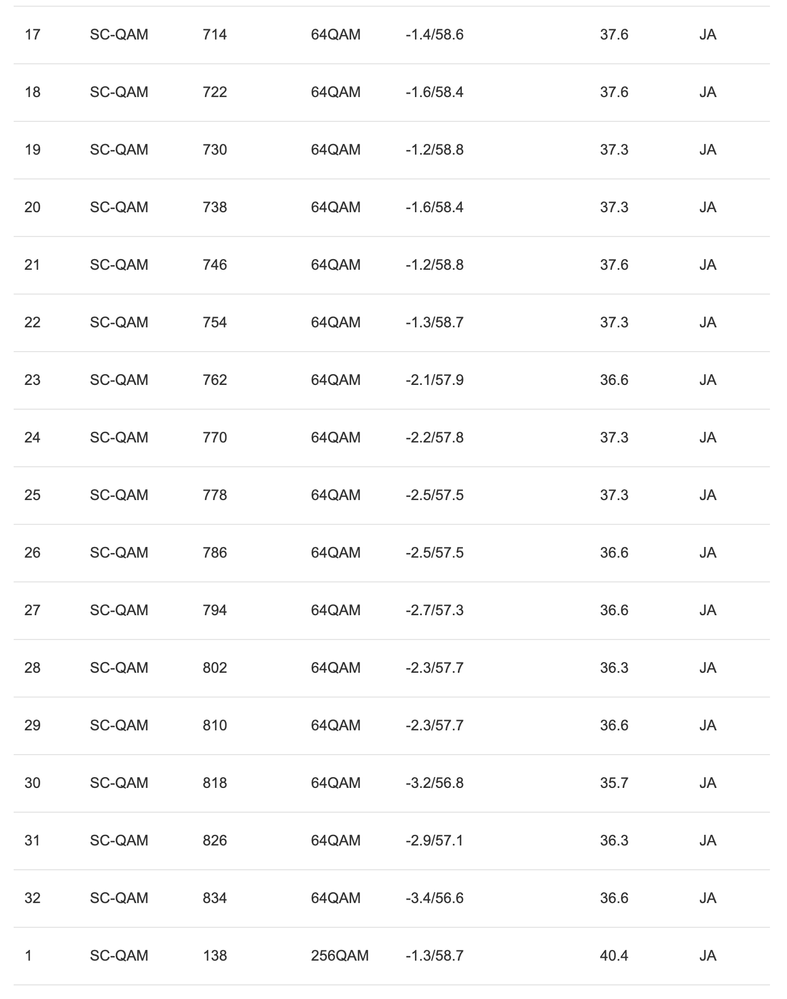Click the frequency value 722
Viewport: 787px width, 999px height.
click(214, 92)
